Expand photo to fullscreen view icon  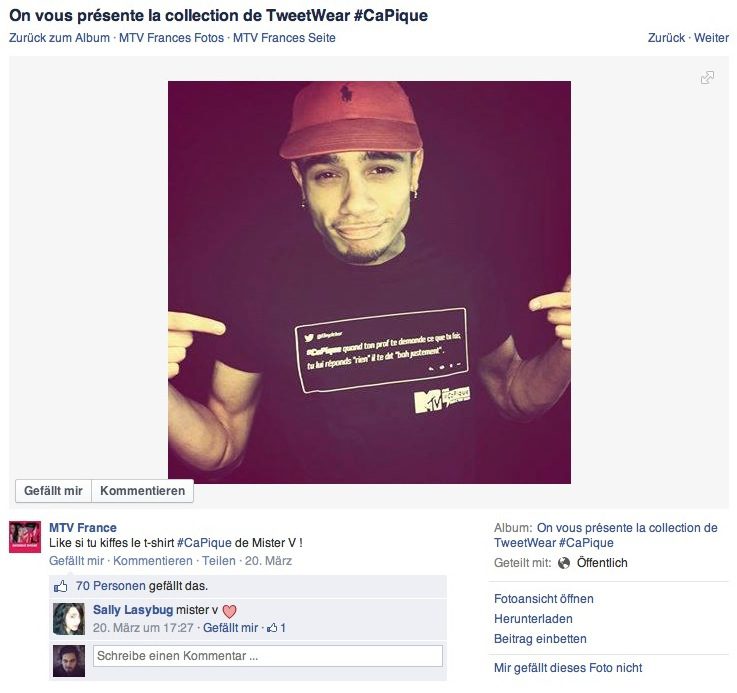click(x=707, y=78)
